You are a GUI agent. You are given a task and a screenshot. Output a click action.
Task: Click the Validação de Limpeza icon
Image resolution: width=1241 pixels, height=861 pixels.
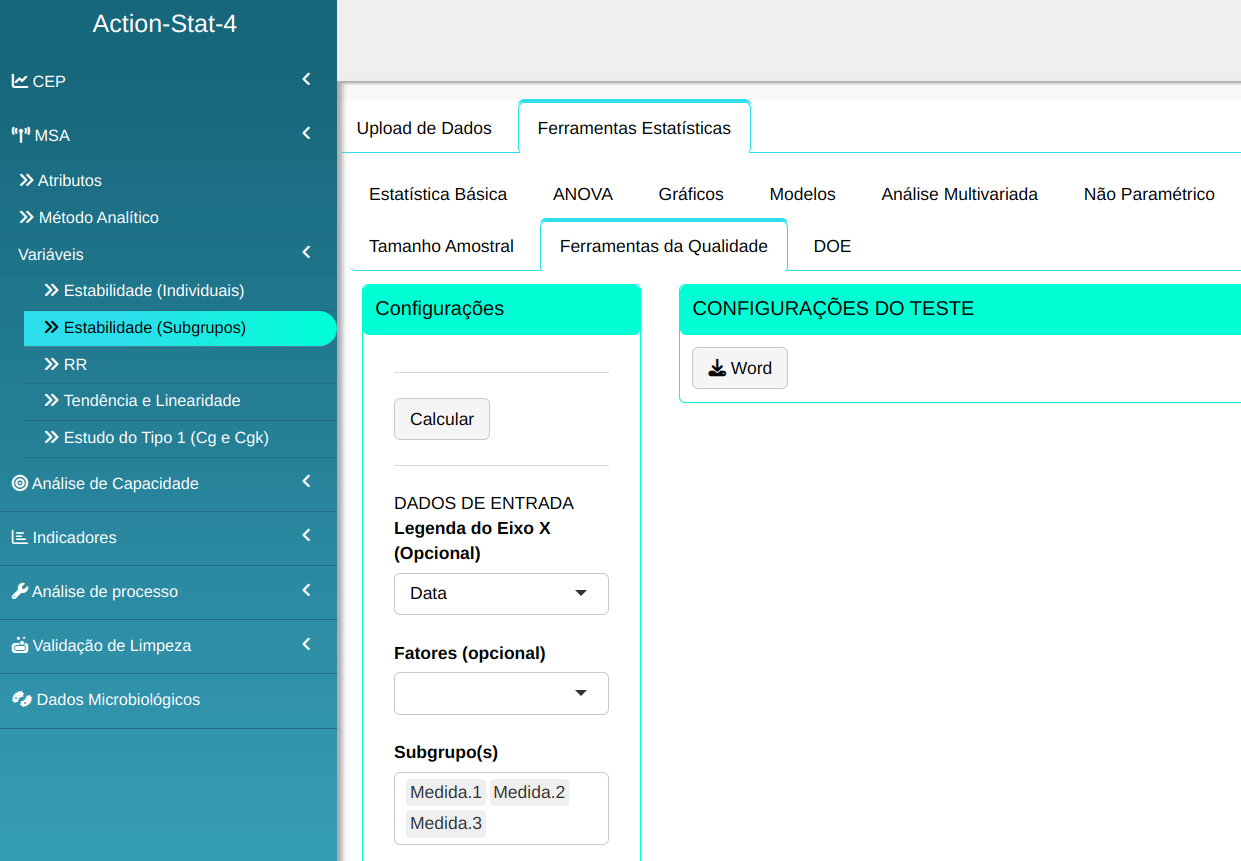point(20,645)
